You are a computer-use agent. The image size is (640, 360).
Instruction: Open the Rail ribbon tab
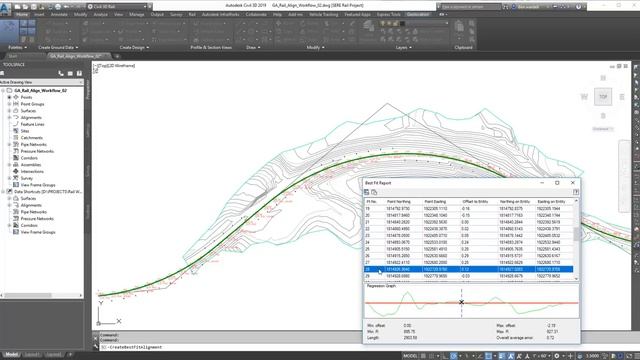tap(192, 14)
